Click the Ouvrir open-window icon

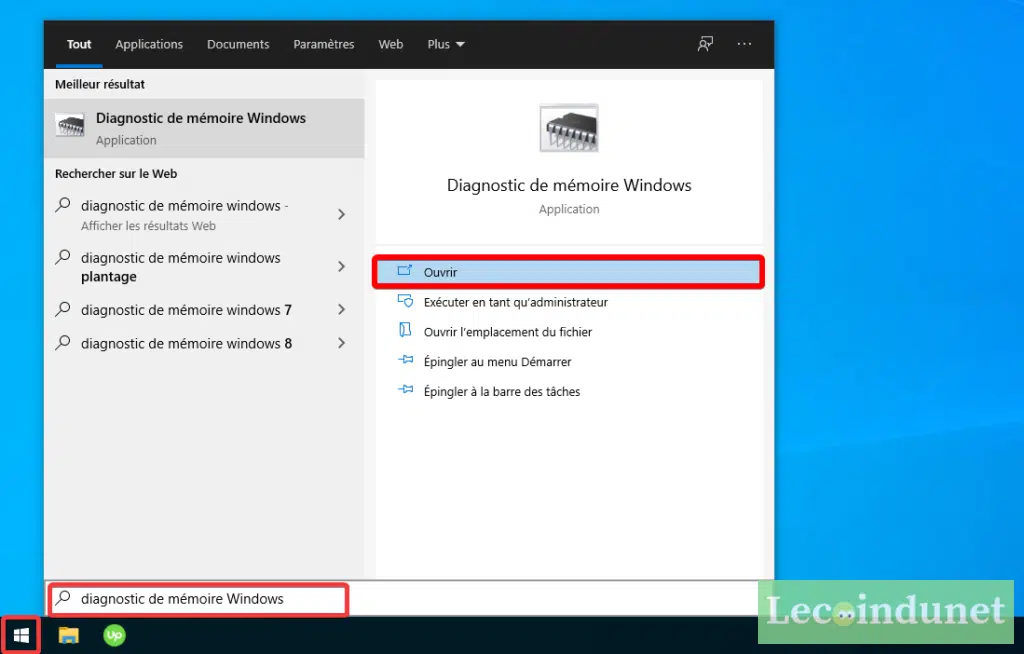click(x=405, y=270)
